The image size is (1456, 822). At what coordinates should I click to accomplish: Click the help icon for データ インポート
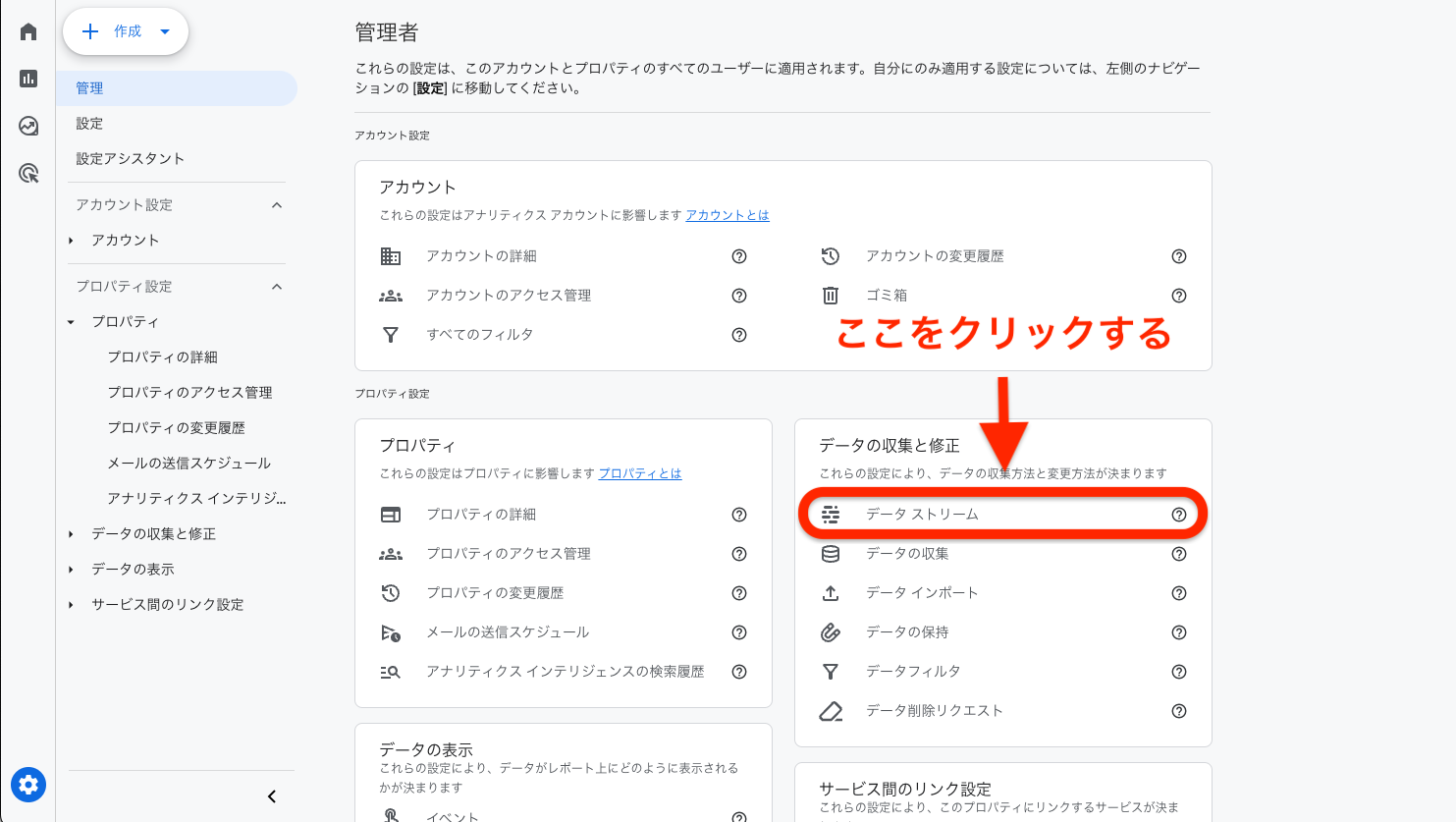point(1179,593)
